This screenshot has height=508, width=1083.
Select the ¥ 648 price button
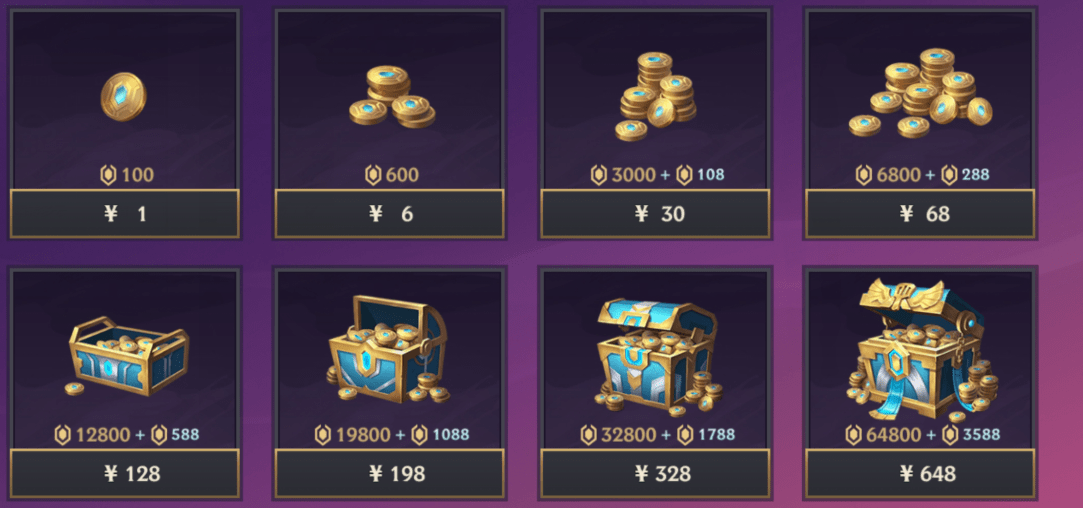(x=921, y=473)
